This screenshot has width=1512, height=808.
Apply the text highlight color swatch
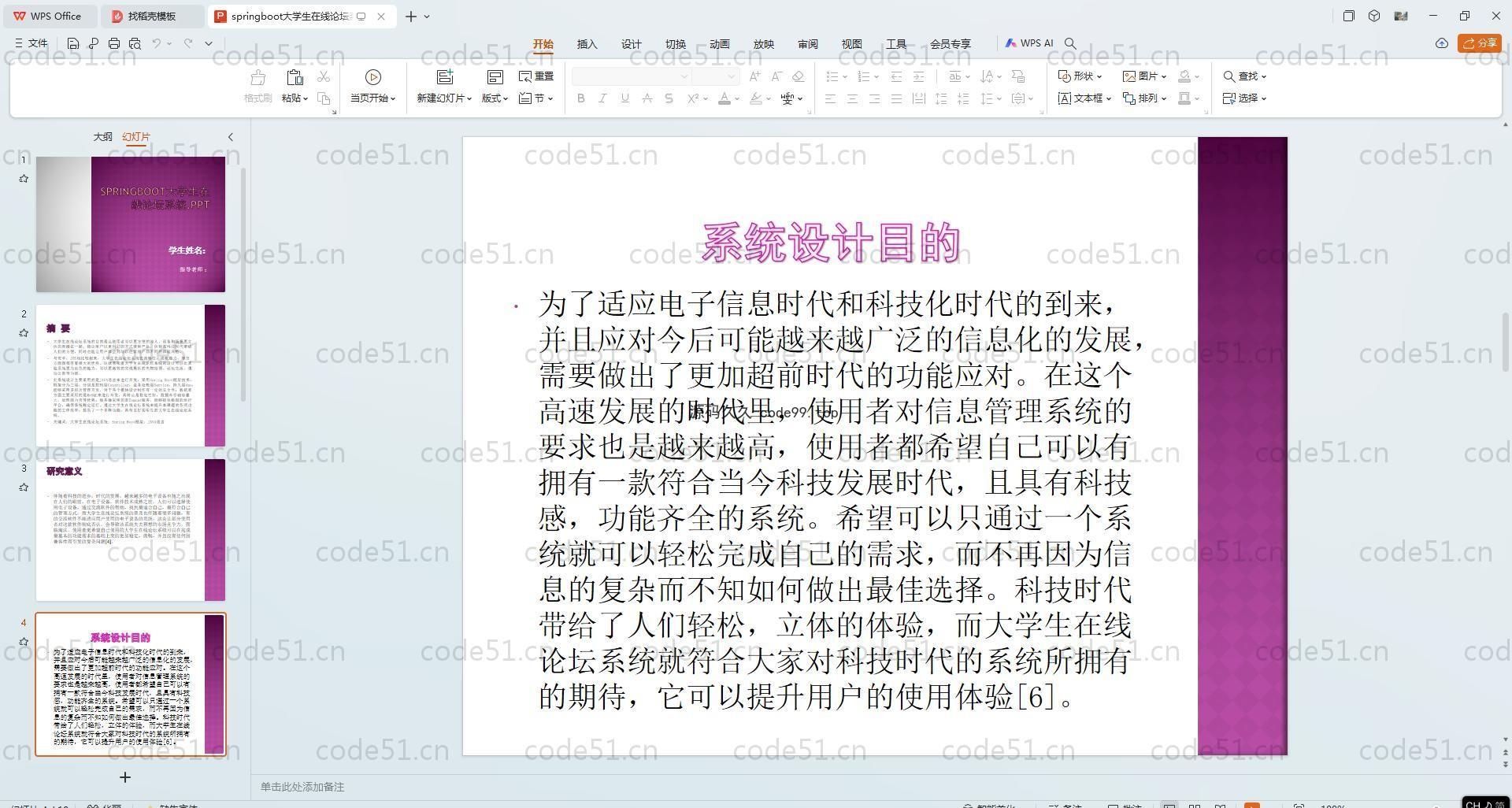coord(756,98)
